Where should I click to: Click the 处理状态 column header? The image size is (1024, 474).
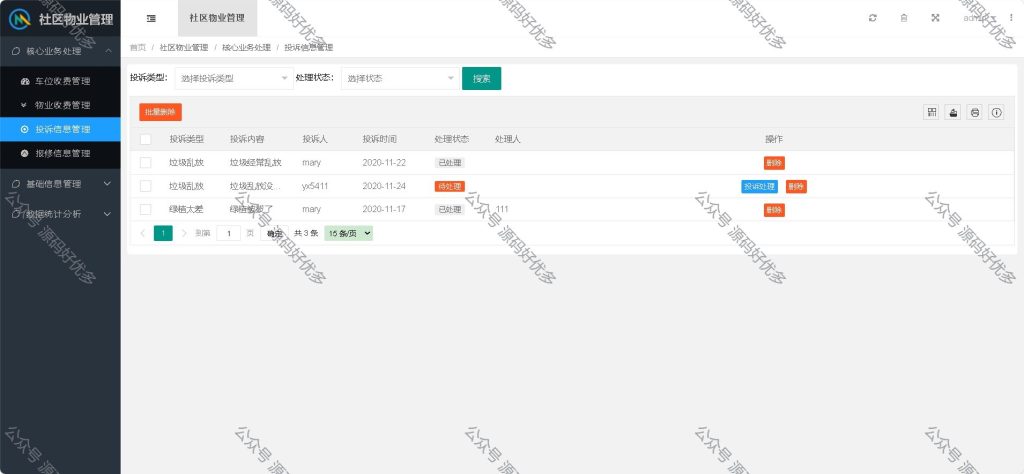pos(452,139)
